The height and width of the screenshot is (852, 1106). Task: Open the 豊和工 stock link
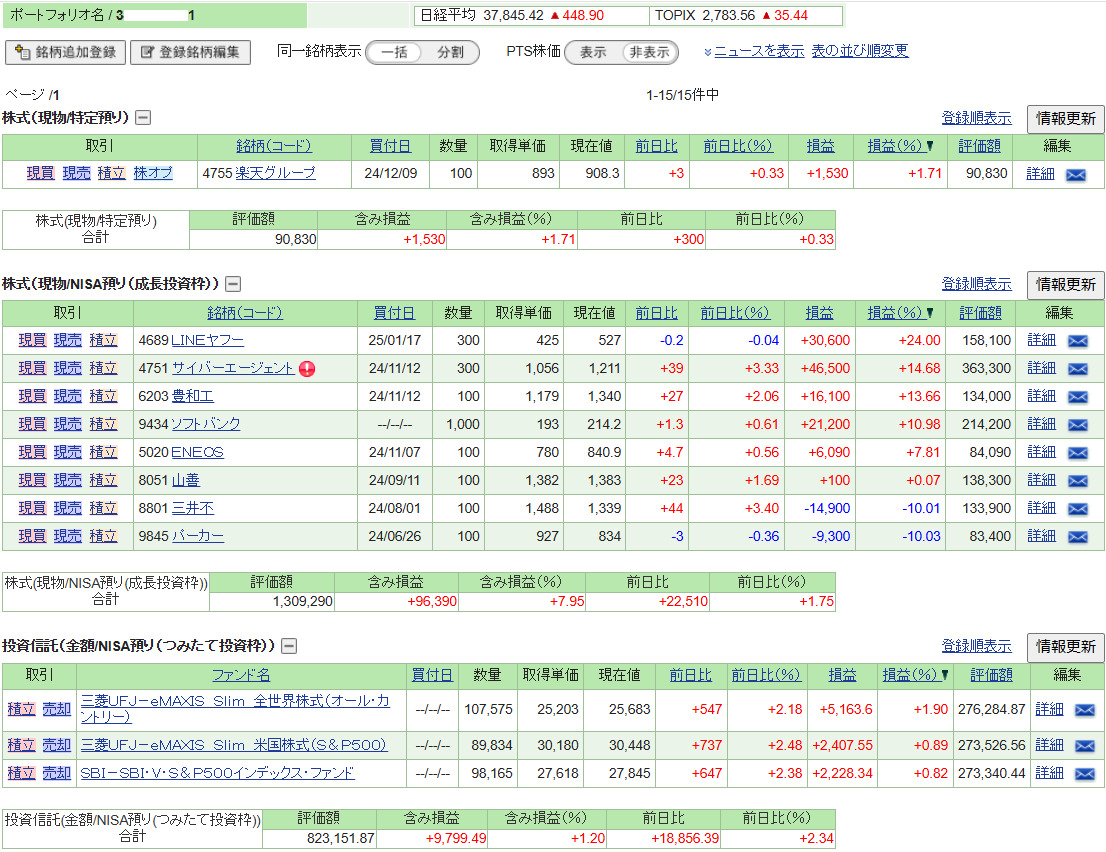pos(193,396)
